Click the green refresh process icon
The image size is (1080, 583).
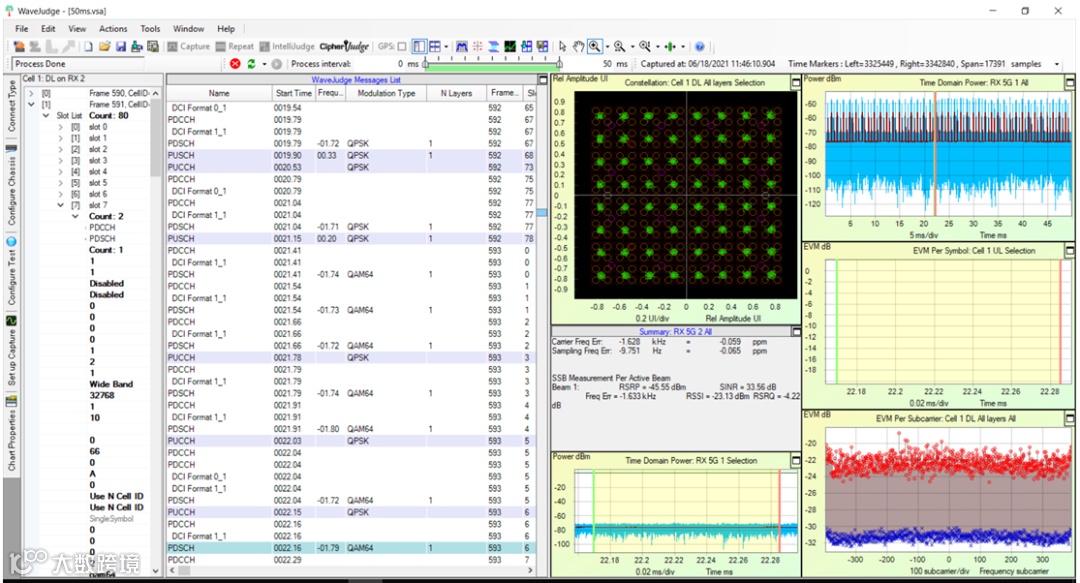pyautogui.click(x=250, y=64)
